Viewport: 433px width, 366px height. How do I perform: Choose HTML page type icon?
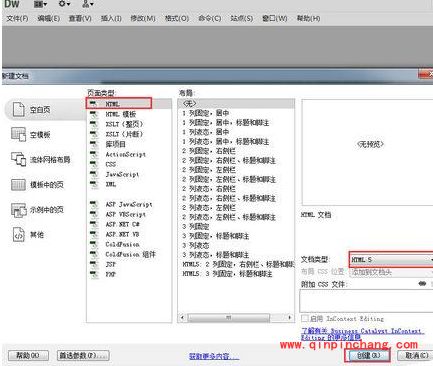pos(94,104)
